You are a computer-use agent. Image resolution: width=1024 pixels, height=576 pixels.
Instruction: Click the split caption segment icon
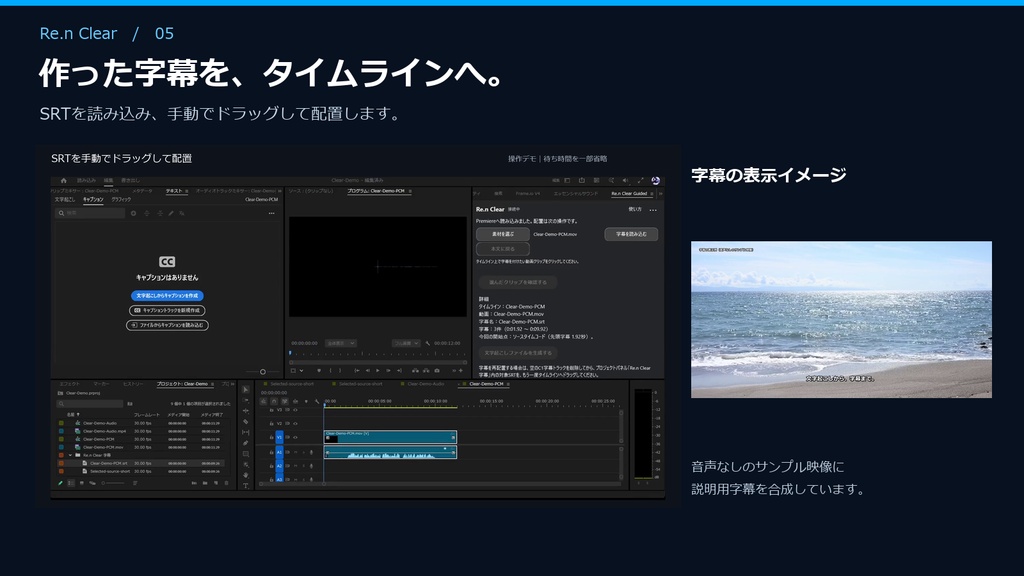147,214
